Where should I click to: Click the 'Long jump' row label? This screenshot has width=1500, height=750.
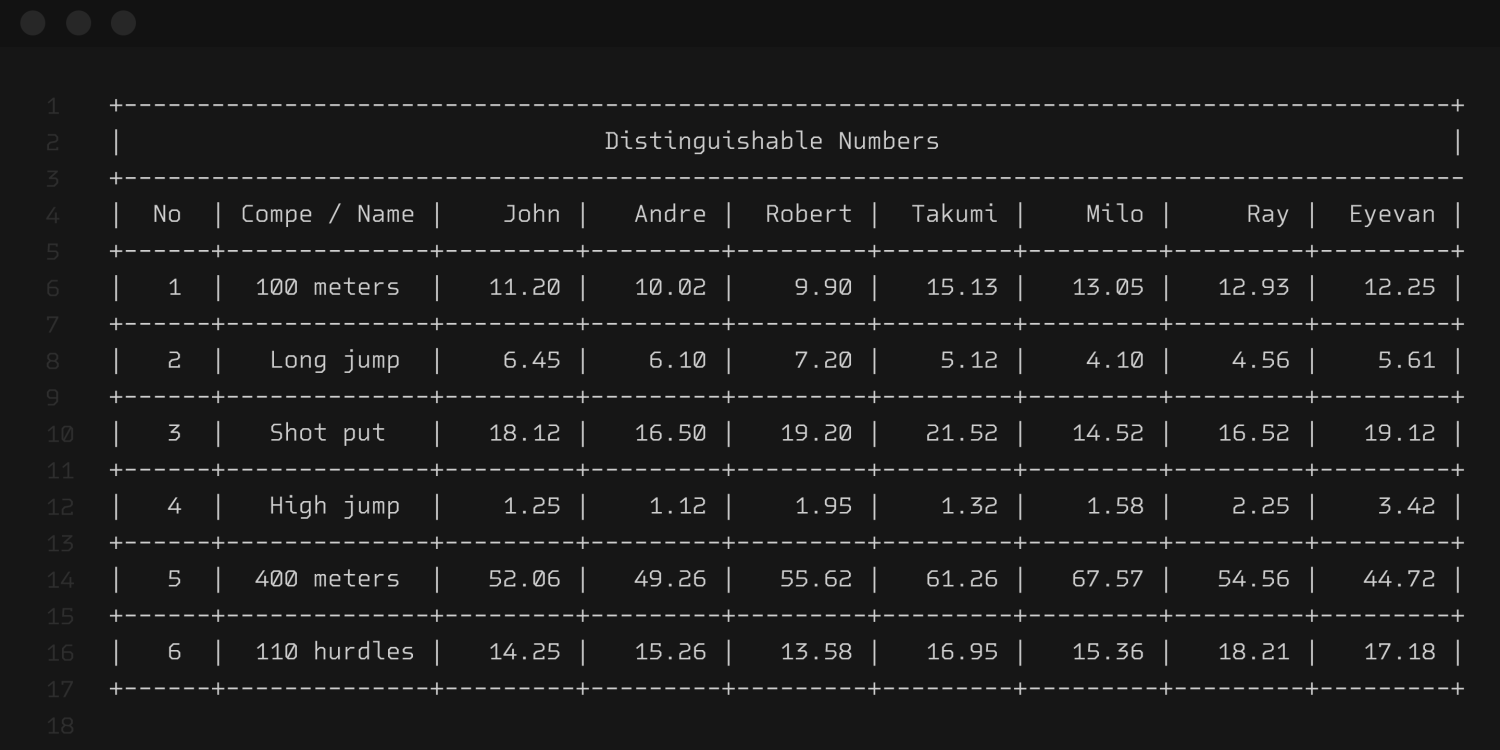coord(334,360)
